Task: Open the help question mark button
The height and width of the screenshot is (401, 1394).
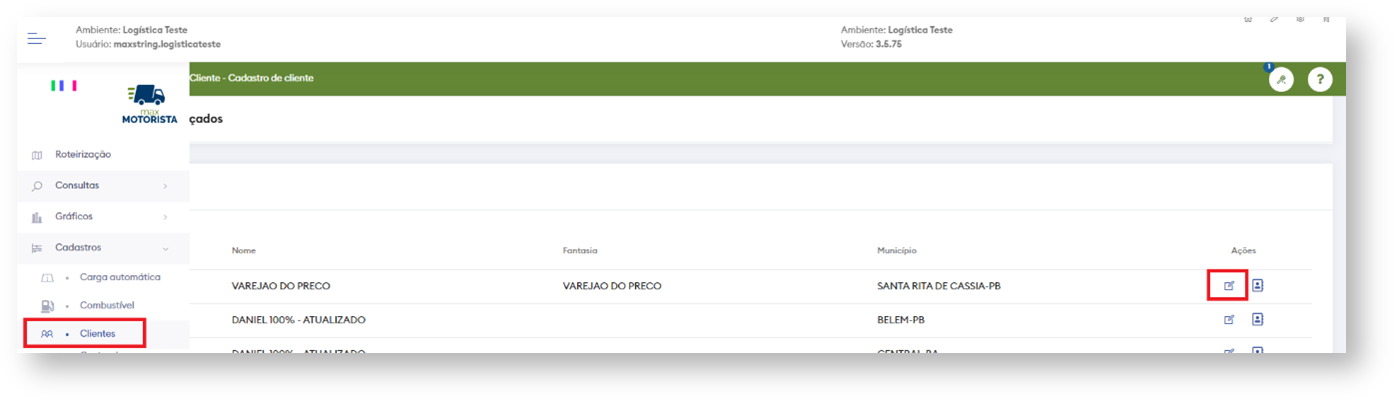Action: coord(1320,79)
